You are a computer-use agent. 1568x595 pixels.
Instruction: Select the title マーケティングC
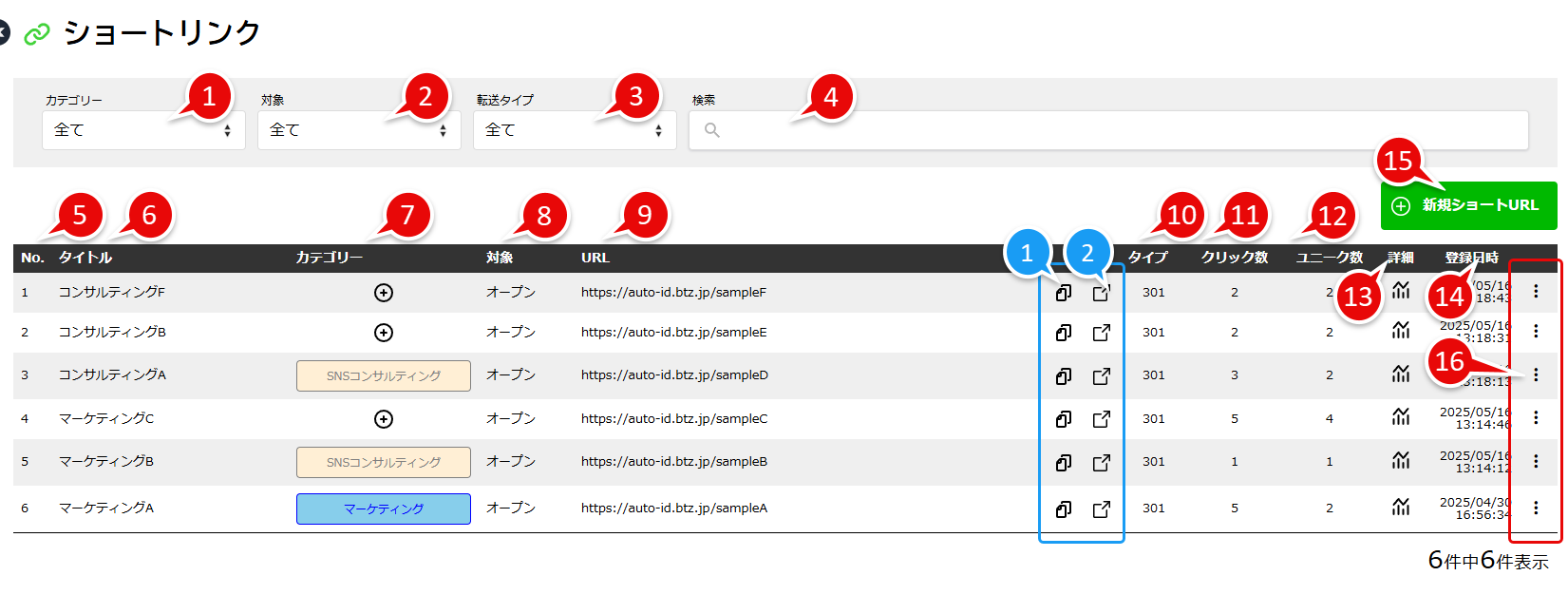point(106,418)
